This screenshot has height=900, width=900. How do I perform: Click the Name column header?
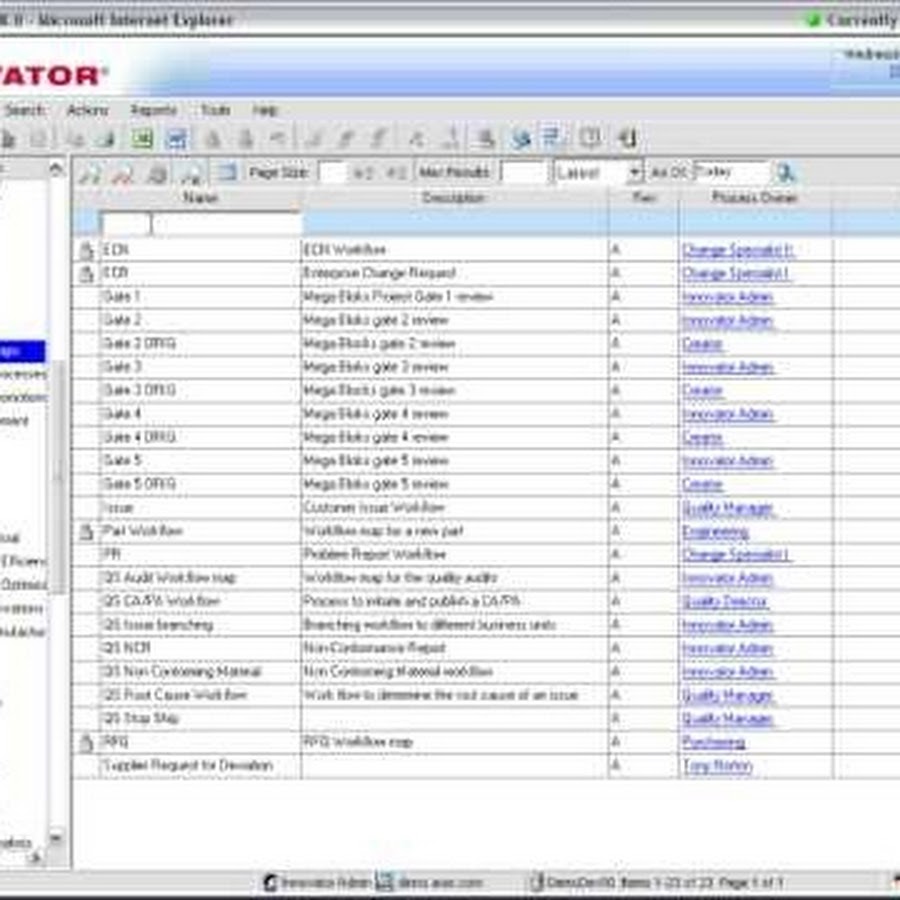[200, 198]
